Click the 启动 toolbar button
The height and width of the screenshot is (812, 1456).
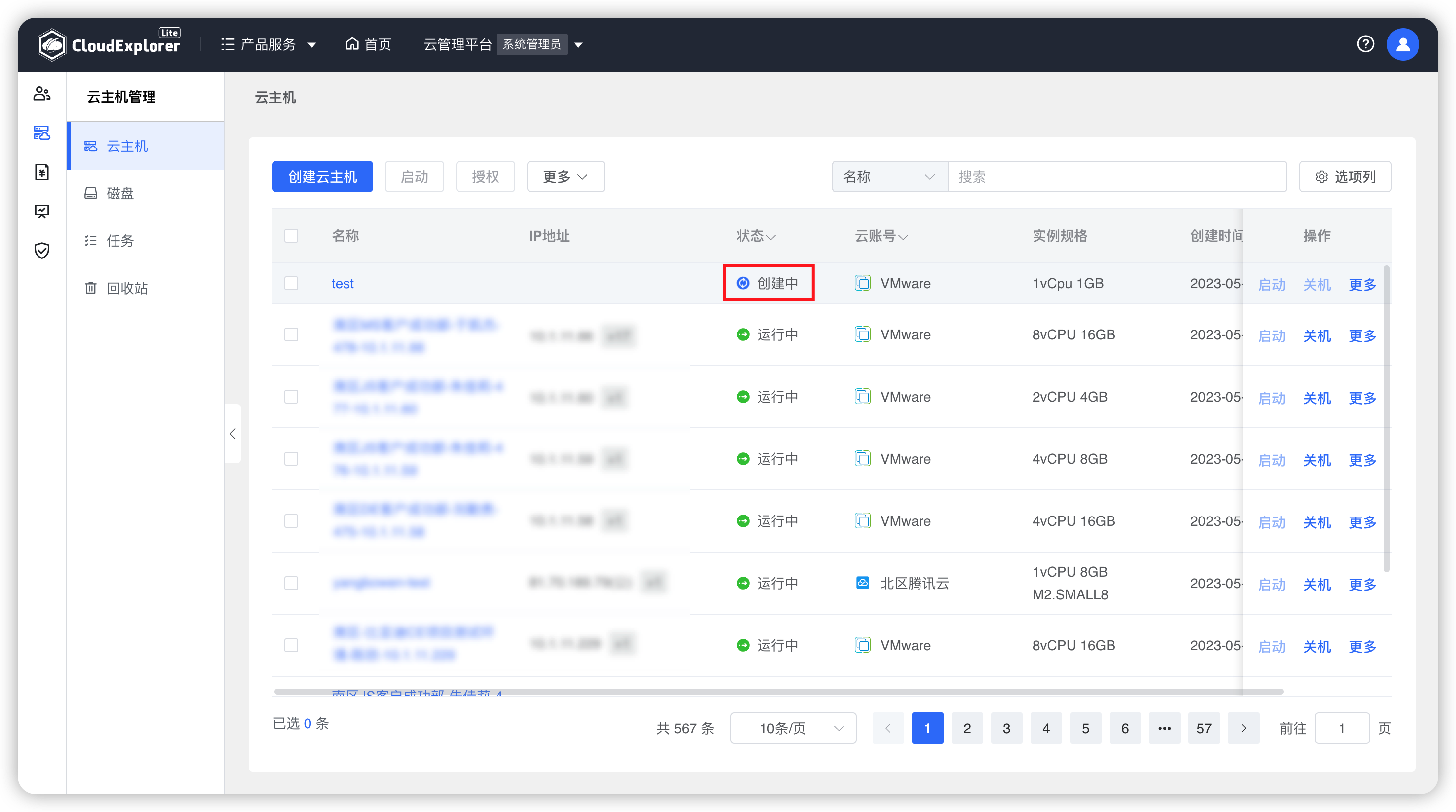click(x=414, y=177)
